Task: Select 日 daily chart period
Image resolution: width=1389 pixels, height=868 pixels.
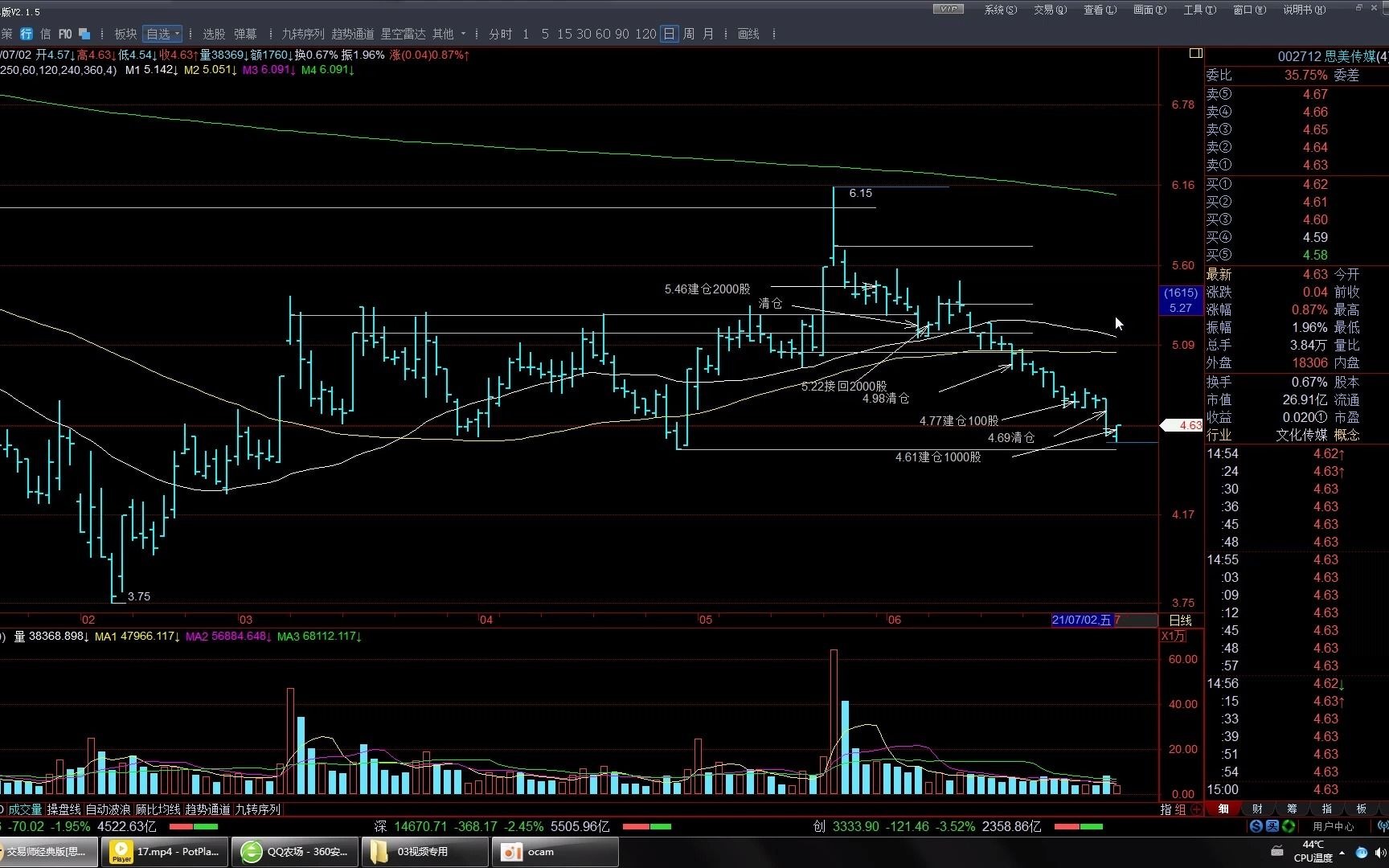Action: click(x=669, y=34)
